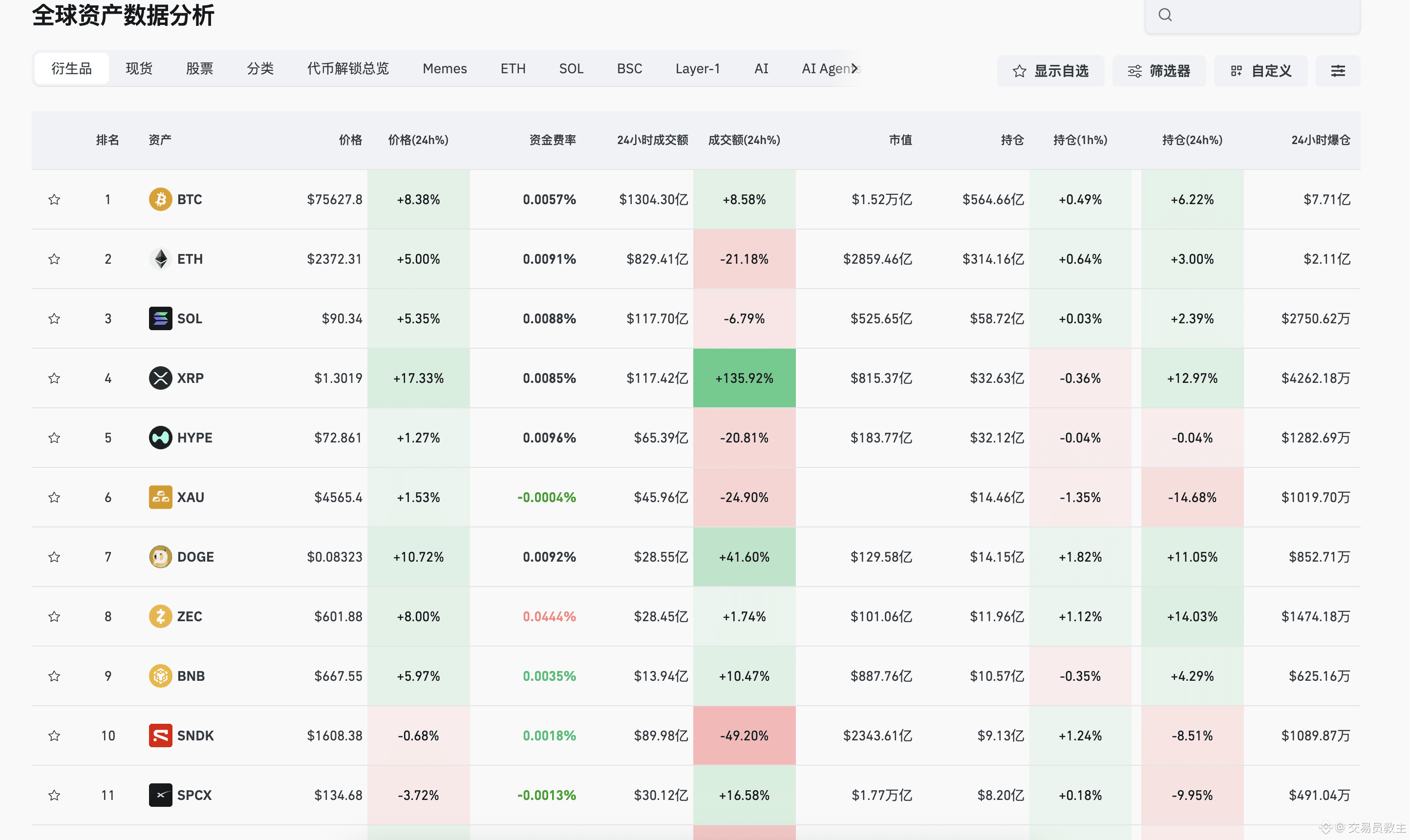Screen dimensions: 1410x840
Task: Sort by 价格(24h%) column header
Action: pos(418,140)
